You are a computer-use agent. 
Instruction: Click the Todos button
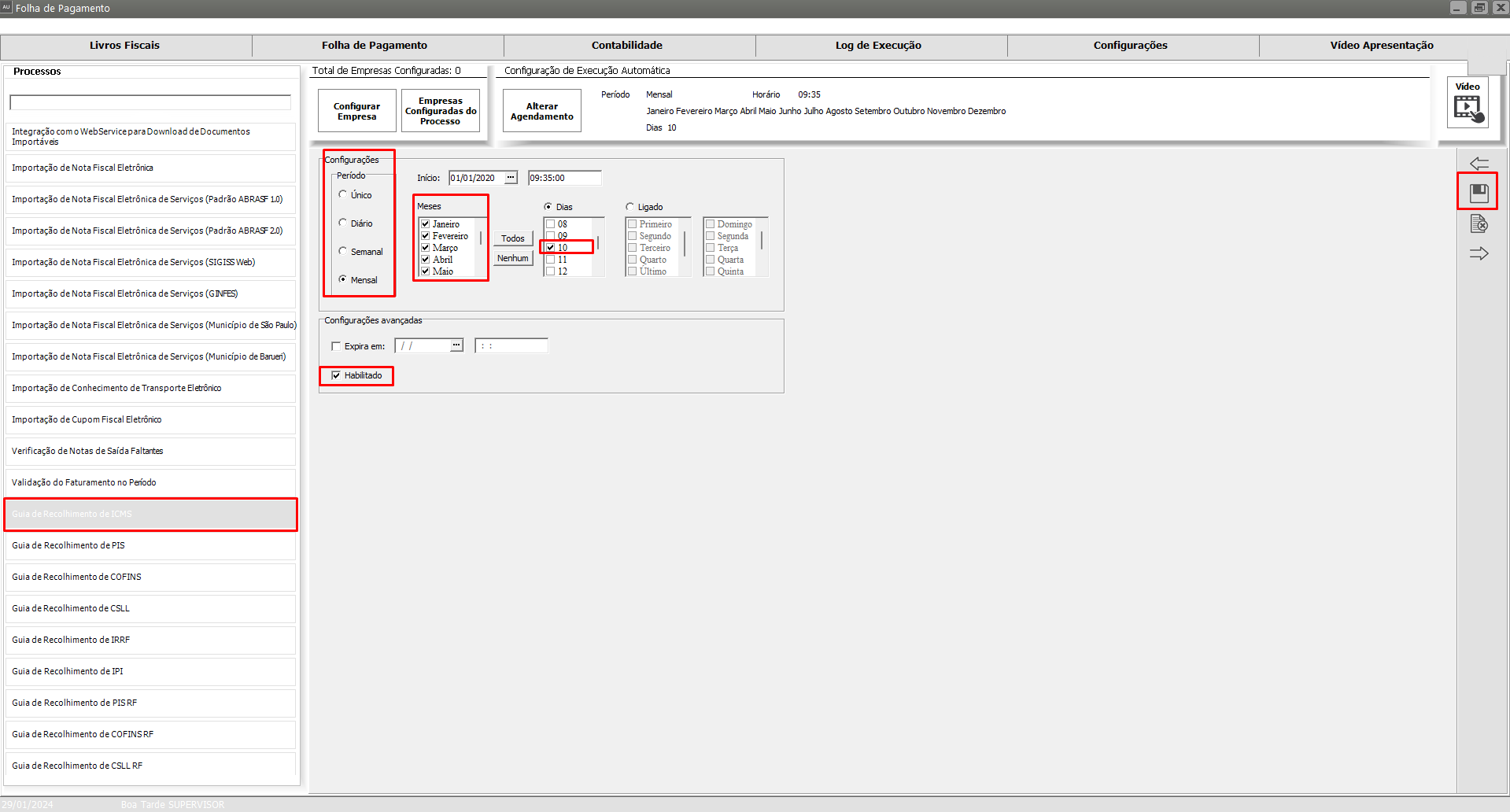tap(513, 238)
